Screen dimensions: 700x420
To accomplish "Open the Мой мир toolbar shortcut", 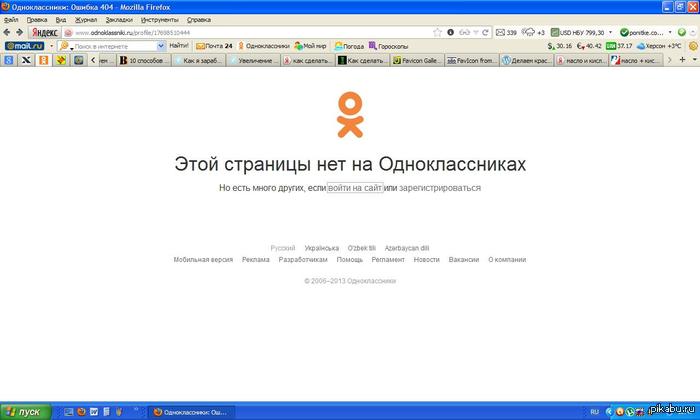I will tap(311, 46).
